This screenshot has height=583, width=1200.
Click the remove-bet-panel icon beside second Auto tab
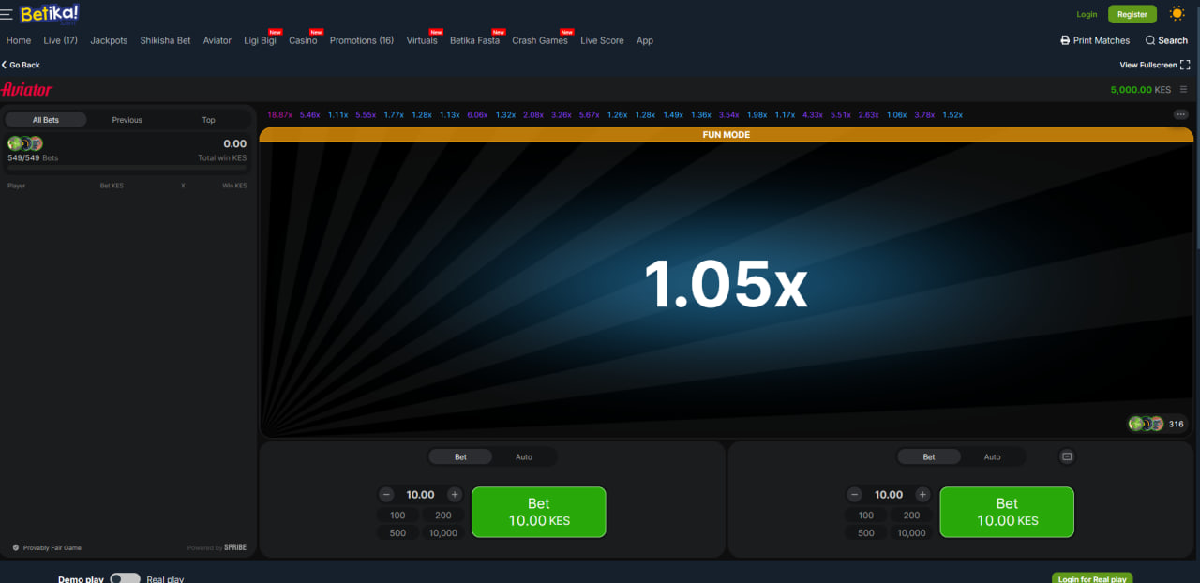[x=1066, y=457]
